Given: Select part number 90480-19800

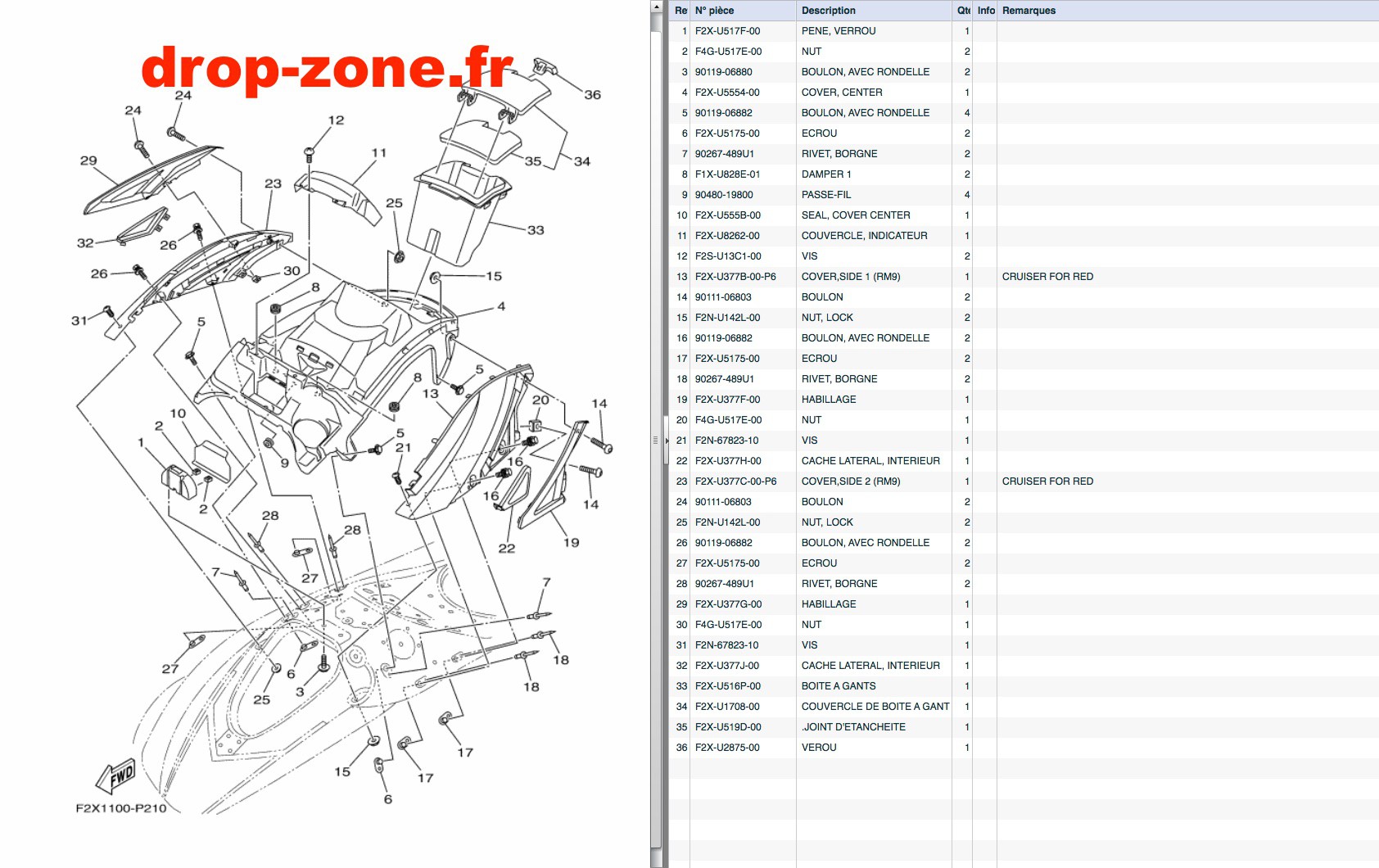Looking at the screenshot, I should point(724,195).
